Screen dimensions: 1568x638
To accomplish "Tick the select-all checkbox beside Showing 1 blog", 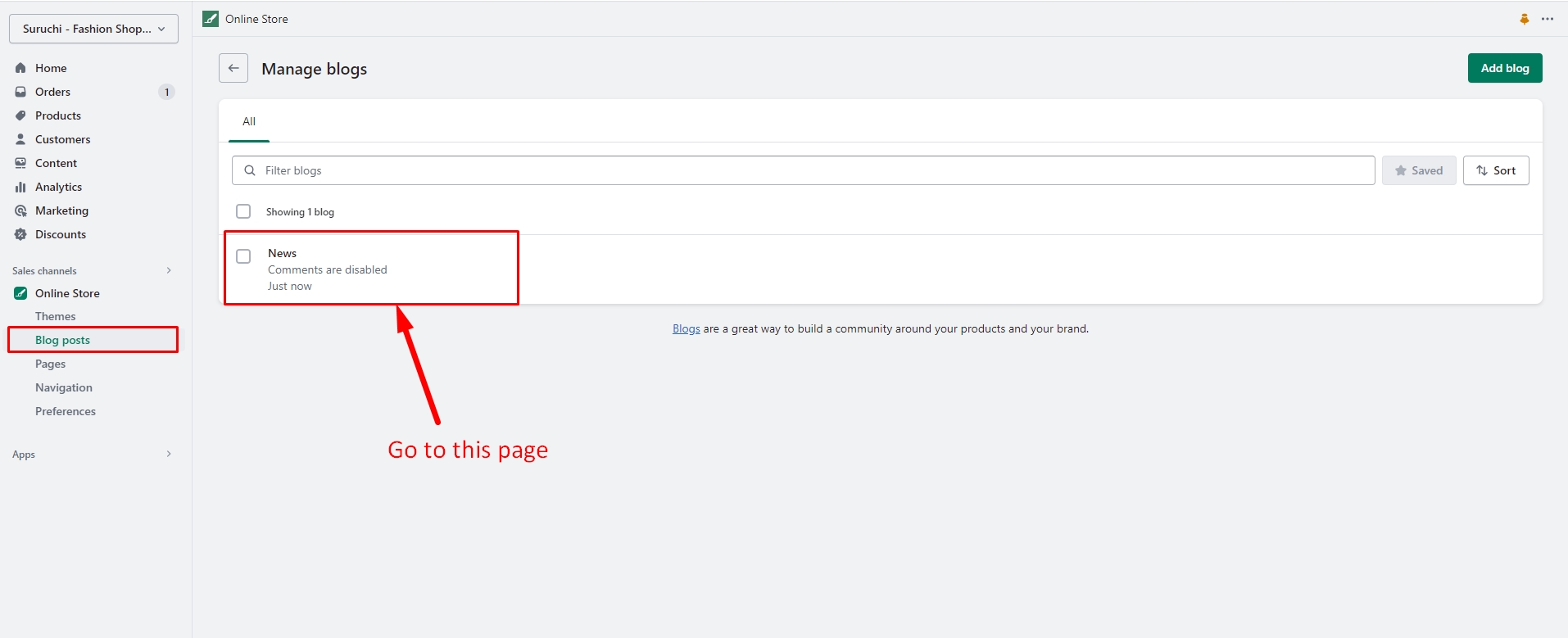I will click(x=243, y=211).
